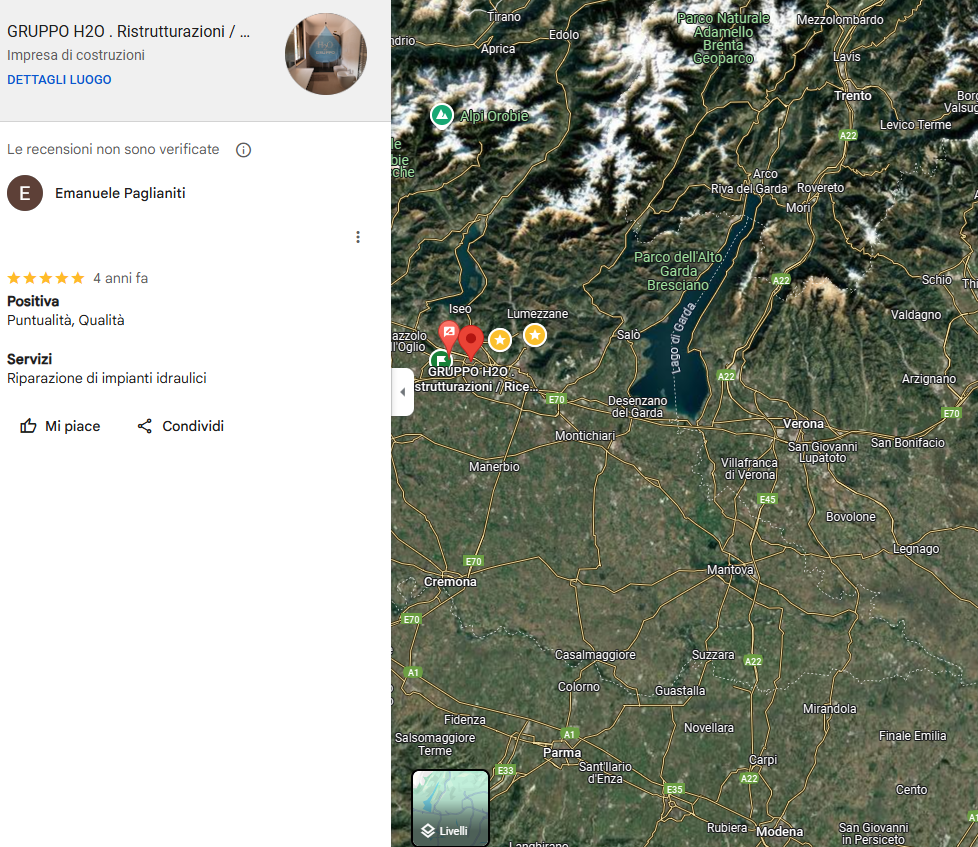Click the Alpi Orobie green park icon
The image size is (978, 847).
(442, 115)
